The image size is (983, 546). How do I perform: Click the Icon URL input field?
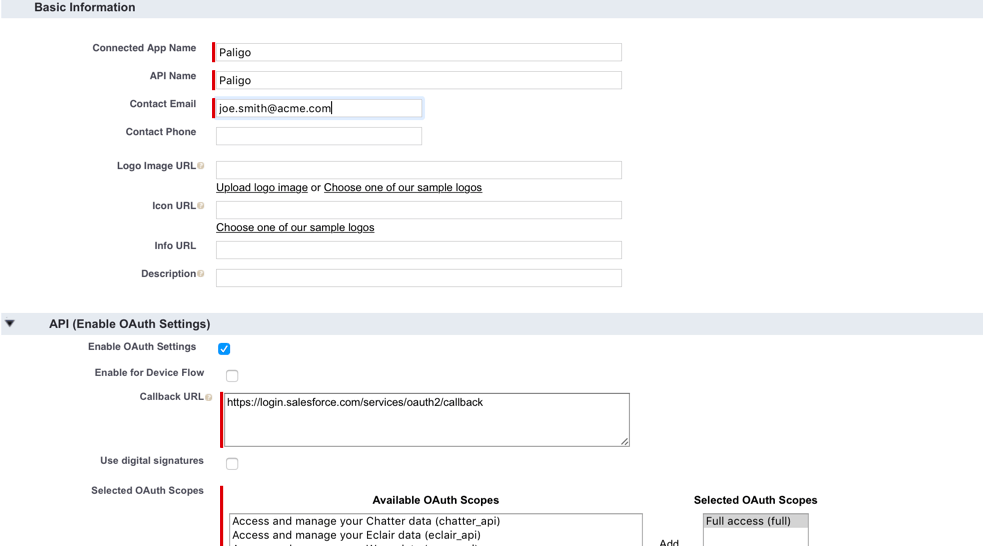click(419, 210)
